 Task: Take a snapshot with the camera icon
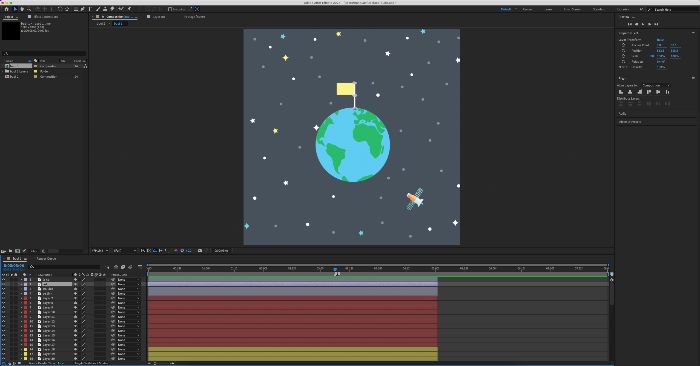click(x=200, y=251)
